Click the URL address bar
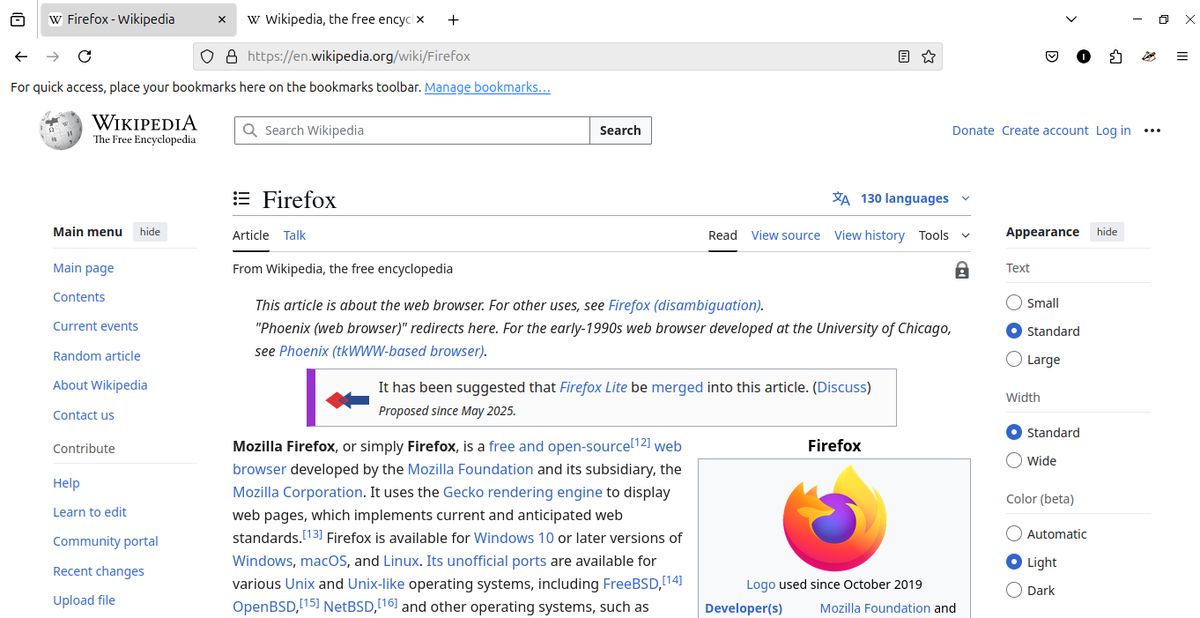This screenshot has height=618, width=1200. (x=568, y=57)
